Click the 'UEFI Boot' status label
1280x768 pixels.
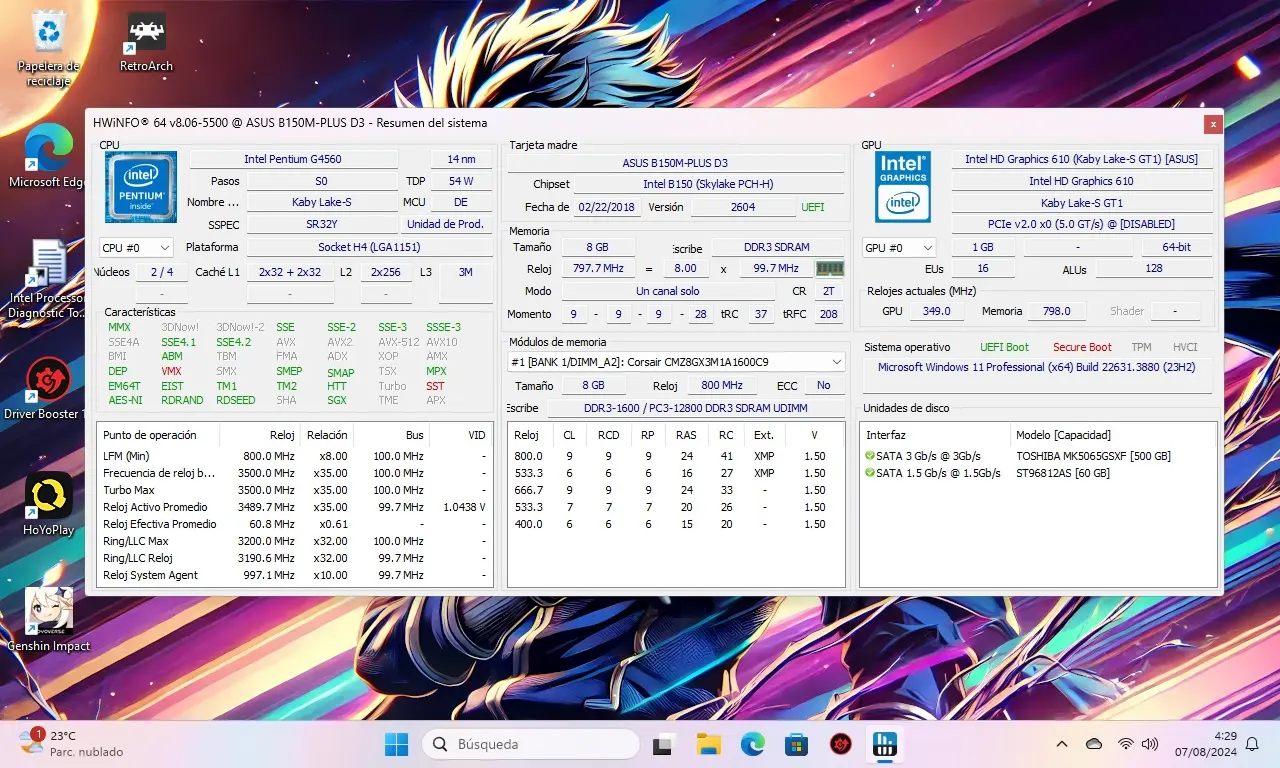(1004, 347)
